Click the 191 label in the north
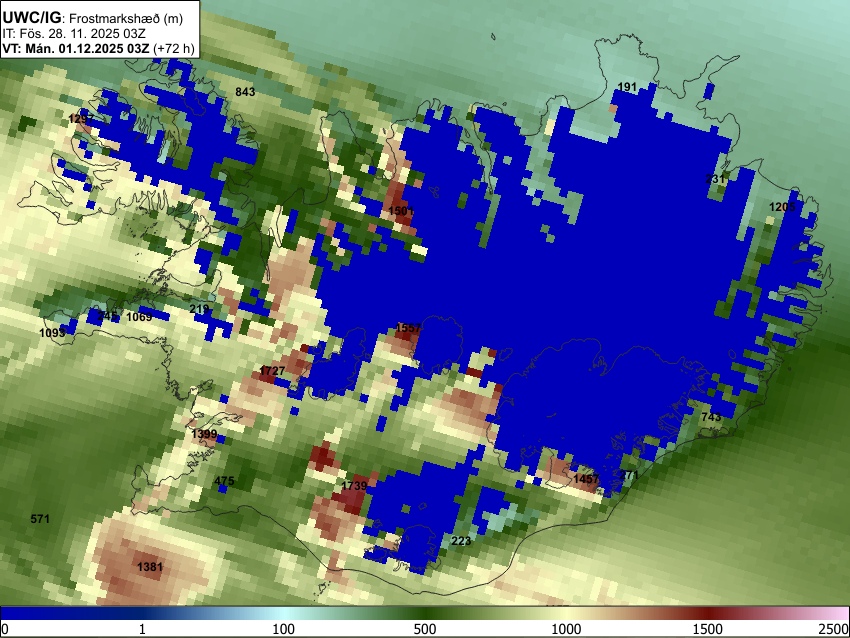This screenshot has width=850, height=638. (x=627, y=87)
